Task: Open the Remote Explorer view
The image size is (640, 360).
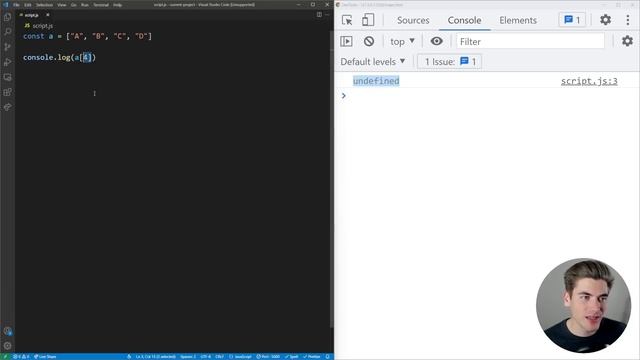Action: coord(7,77)
